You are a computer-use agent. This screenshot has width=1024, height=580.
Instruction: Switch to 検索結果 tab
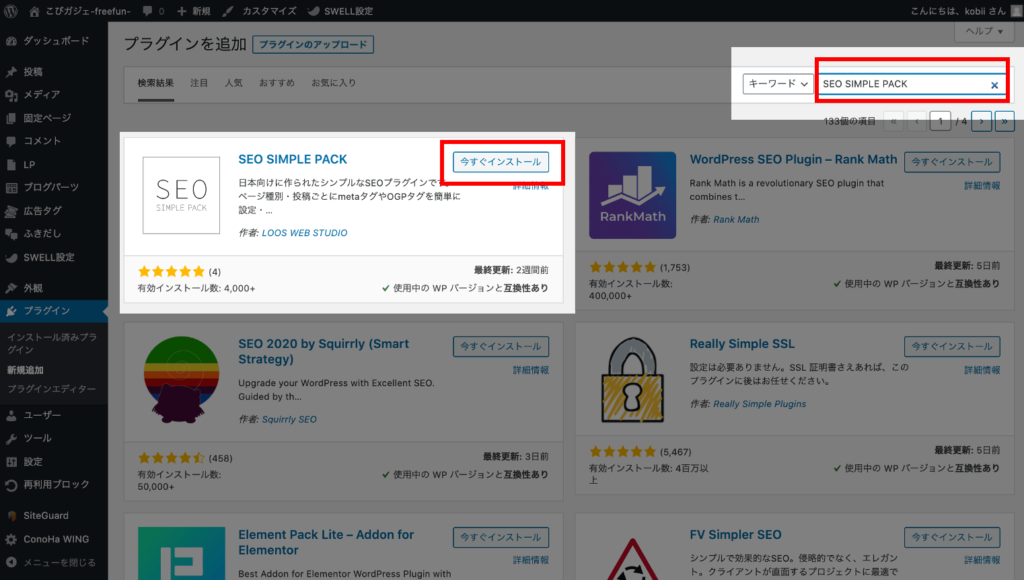[x=155, y=83]
